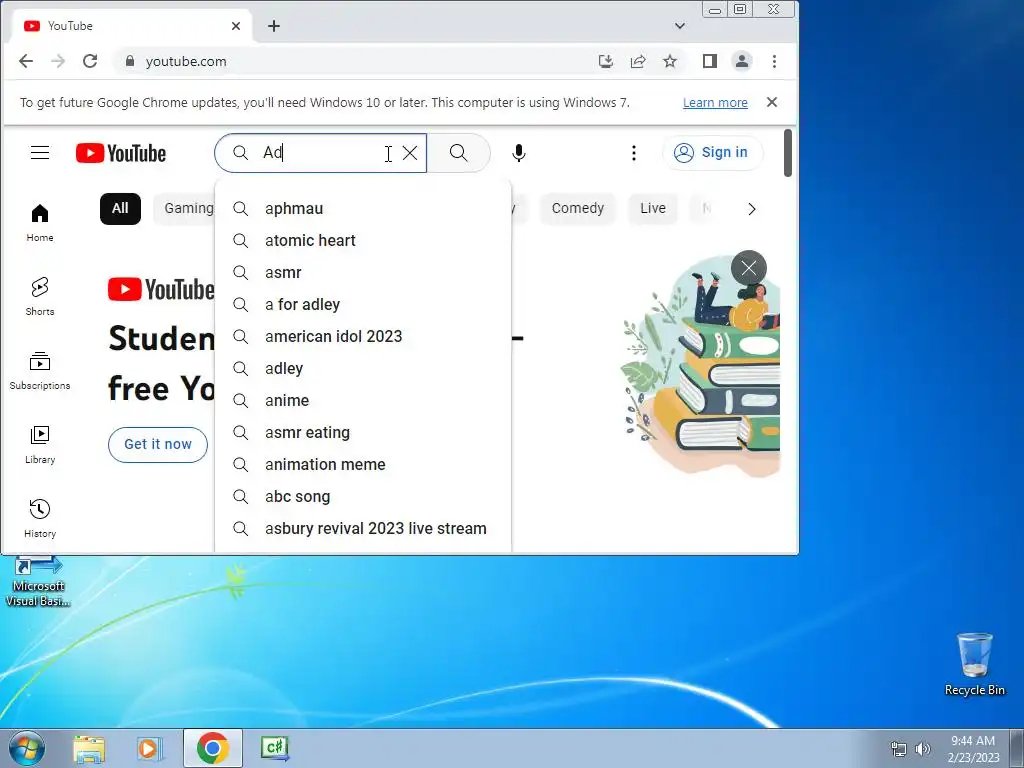Close the YouTube tab
This screenshot has width=1024, height=768.
click(x=236, y=26)
